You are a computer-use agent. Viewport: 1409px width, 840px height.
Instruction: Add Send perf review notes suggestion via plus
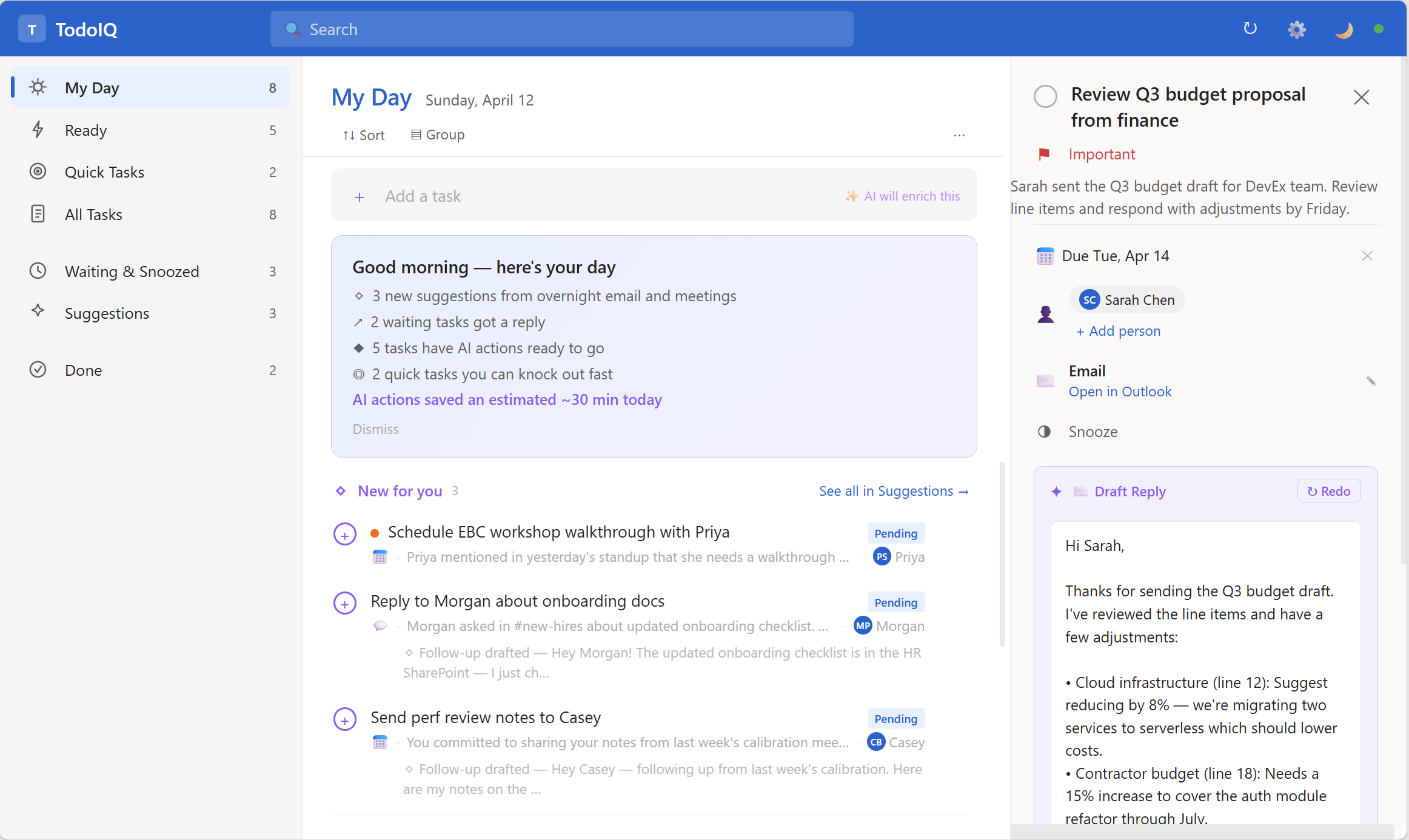345,720
